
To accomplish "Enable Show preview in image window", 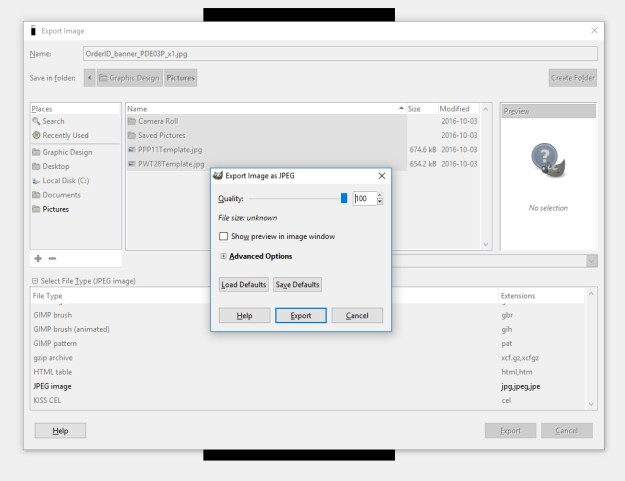I will coord(224,236).
